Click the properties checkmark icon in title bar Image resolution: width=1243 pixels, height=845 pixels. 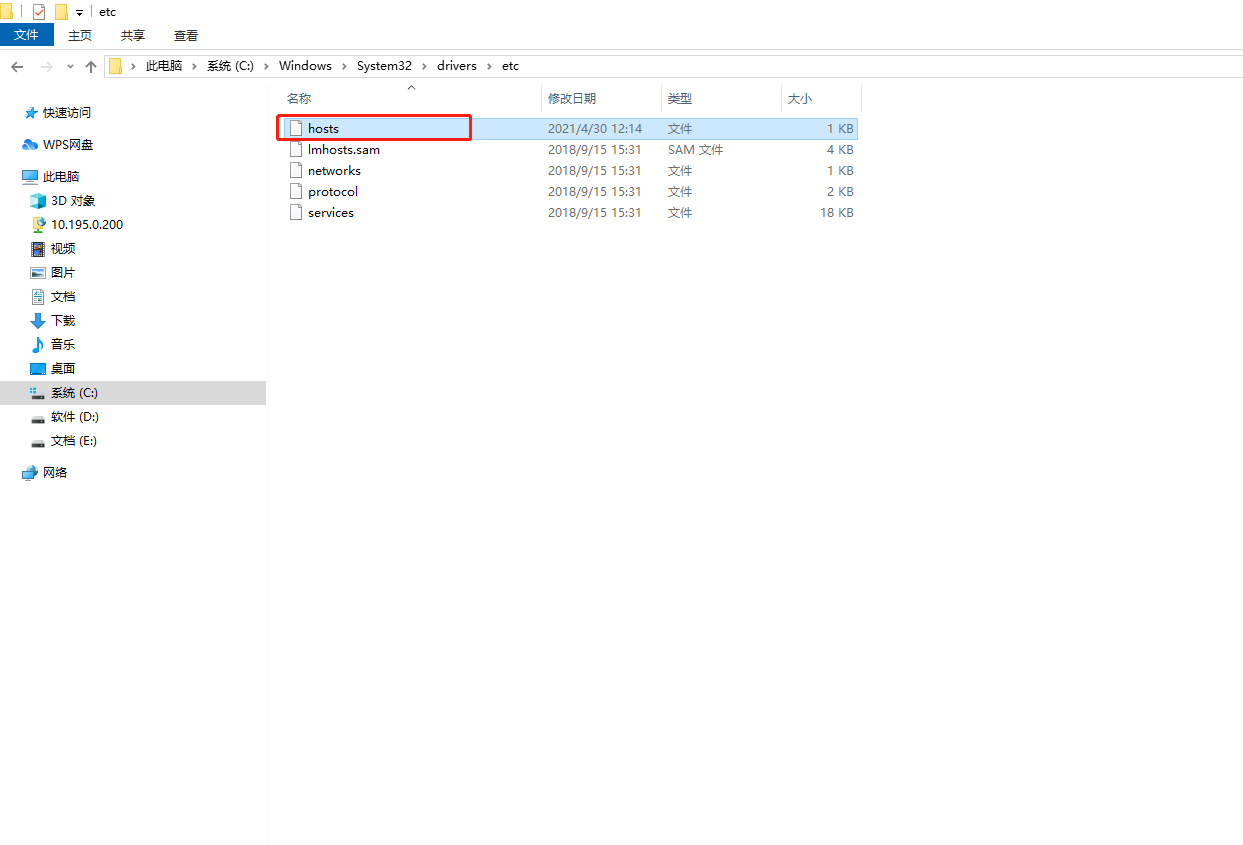click(x=39, y=12)
